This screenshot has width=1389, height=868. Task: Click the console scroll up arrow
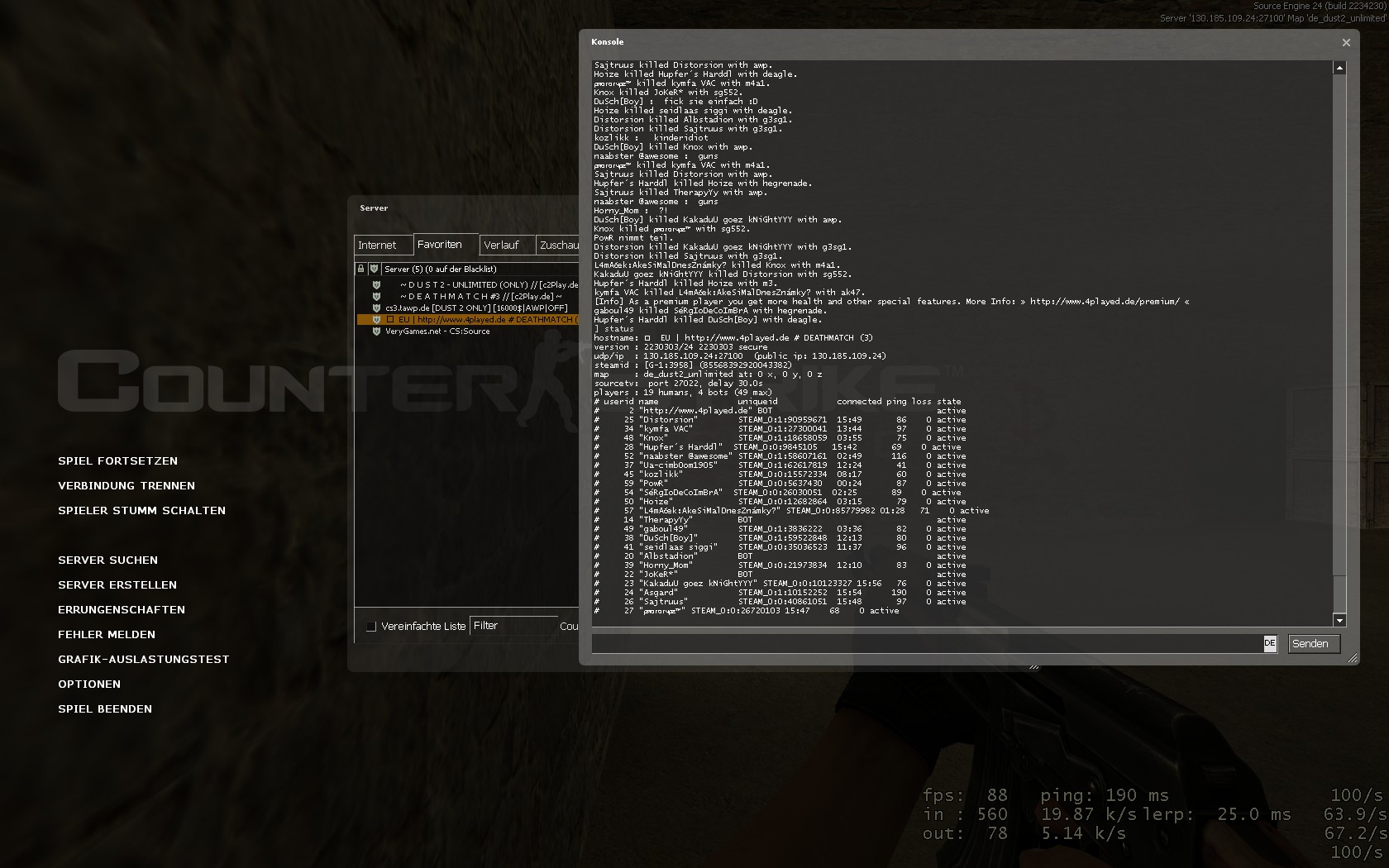pyautogui.click(x=1339, y=67)
